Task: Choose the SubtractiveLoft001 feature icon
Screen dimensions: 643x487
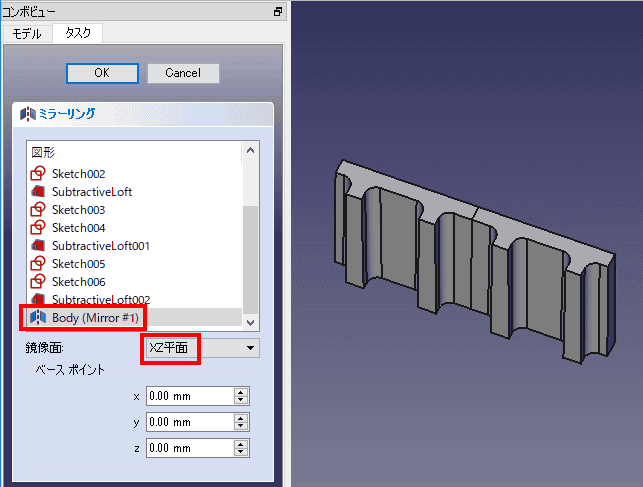Action: click(38, 246)
